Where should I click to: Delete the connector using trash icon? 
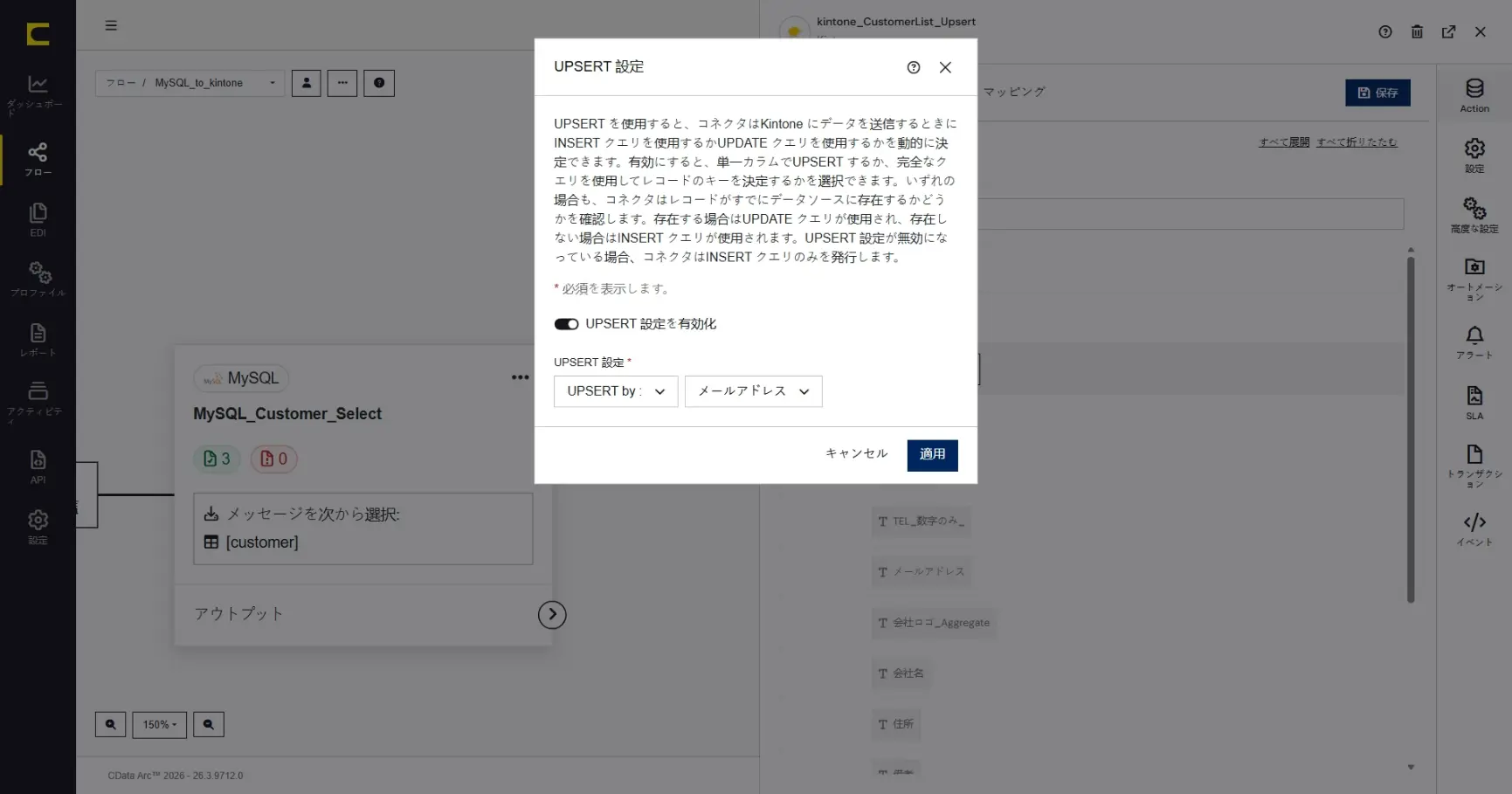coord(1417,31)
